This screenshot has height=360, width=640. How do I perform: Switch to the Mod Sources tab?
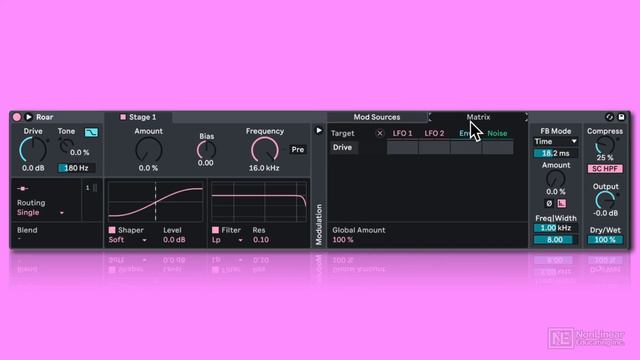(377, 117)
